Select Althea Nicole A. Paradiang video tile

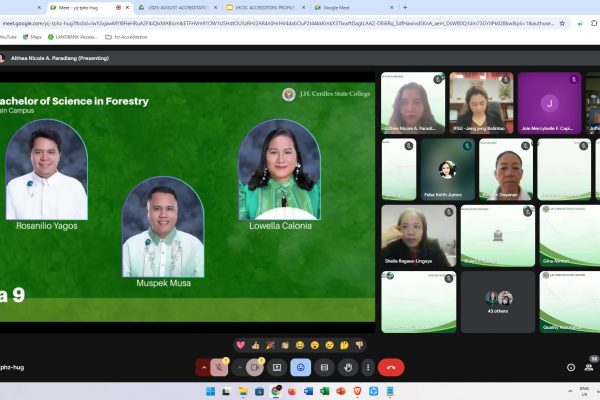pos(413,103)
